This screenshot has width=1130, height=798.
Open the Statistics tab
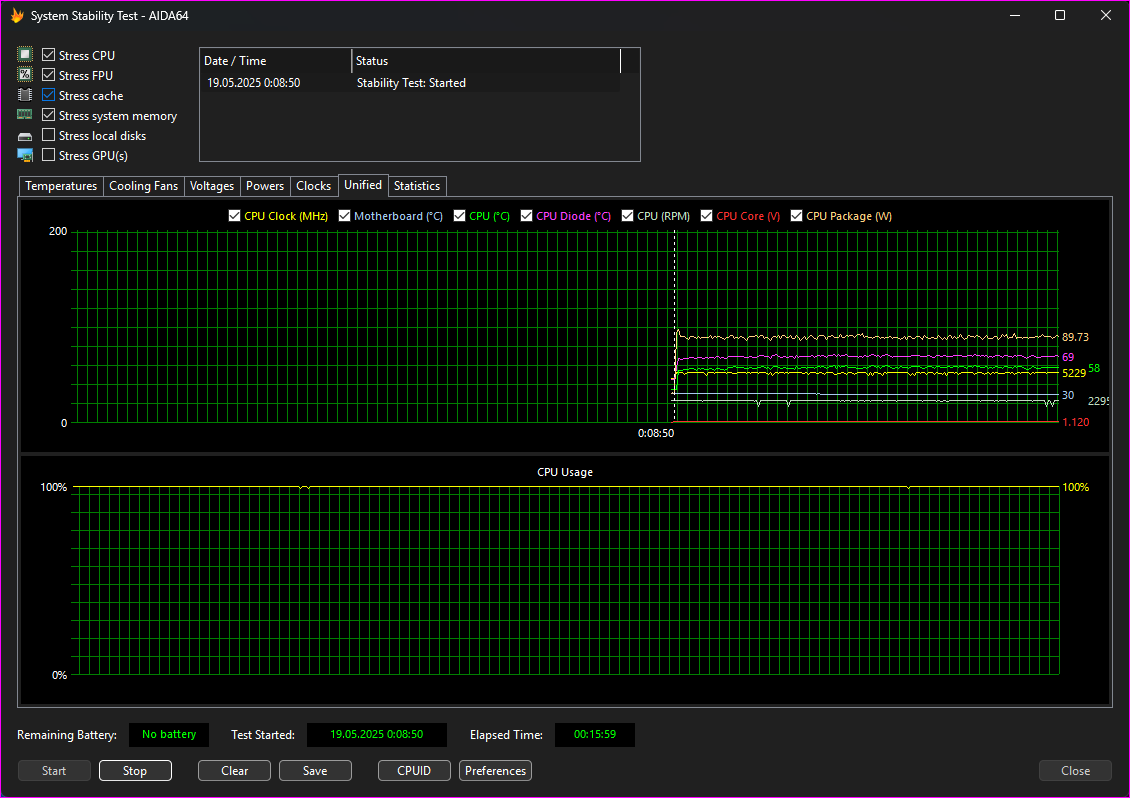[x=417, y=186]
